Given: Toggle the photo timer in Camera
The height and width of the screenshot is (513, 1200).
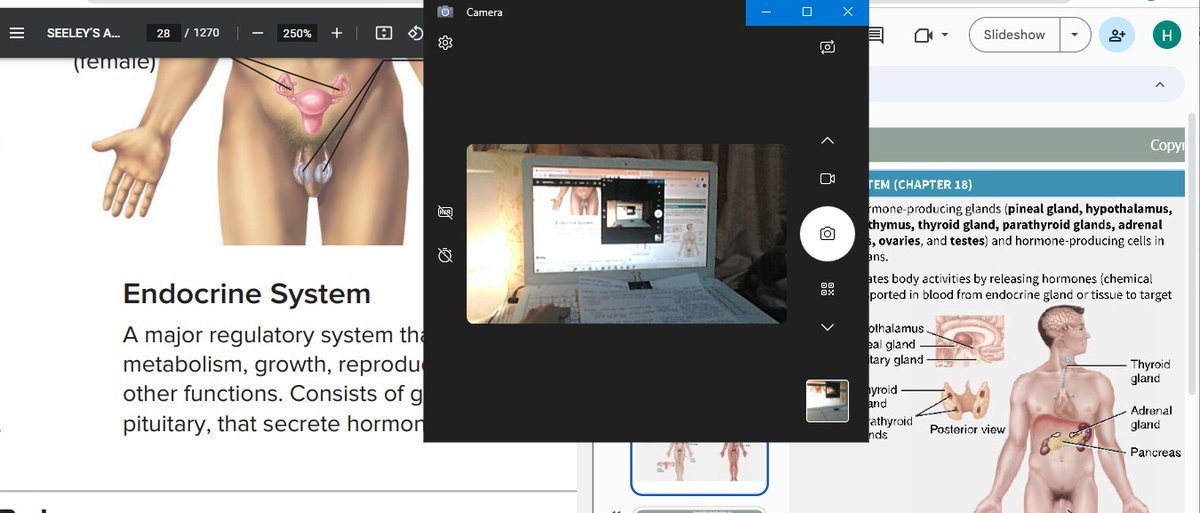Looking at the screenshot, I should click(446, 255).
